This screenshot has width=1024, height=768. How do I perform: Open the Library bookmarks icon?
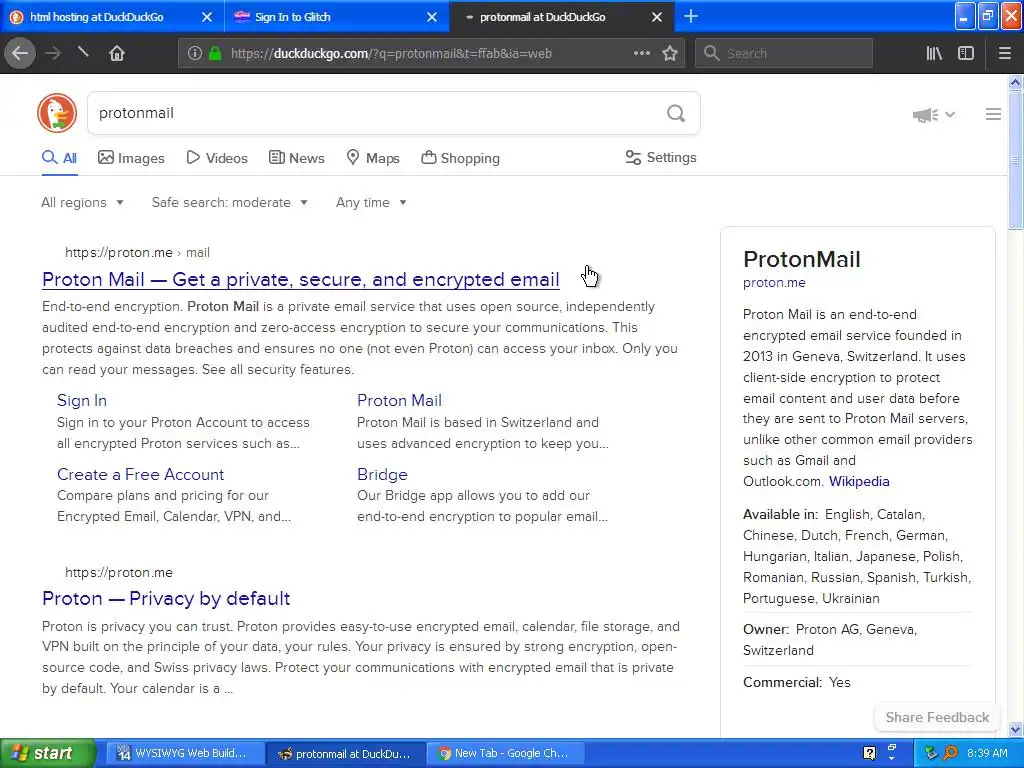pos(934,54)
